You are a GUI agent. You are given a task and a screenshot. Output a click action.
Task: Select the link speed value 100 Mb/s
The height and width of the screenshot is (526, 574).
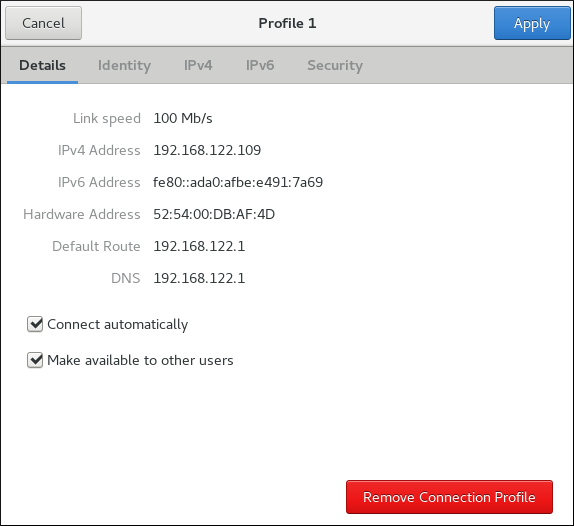(x=183, y=118)
